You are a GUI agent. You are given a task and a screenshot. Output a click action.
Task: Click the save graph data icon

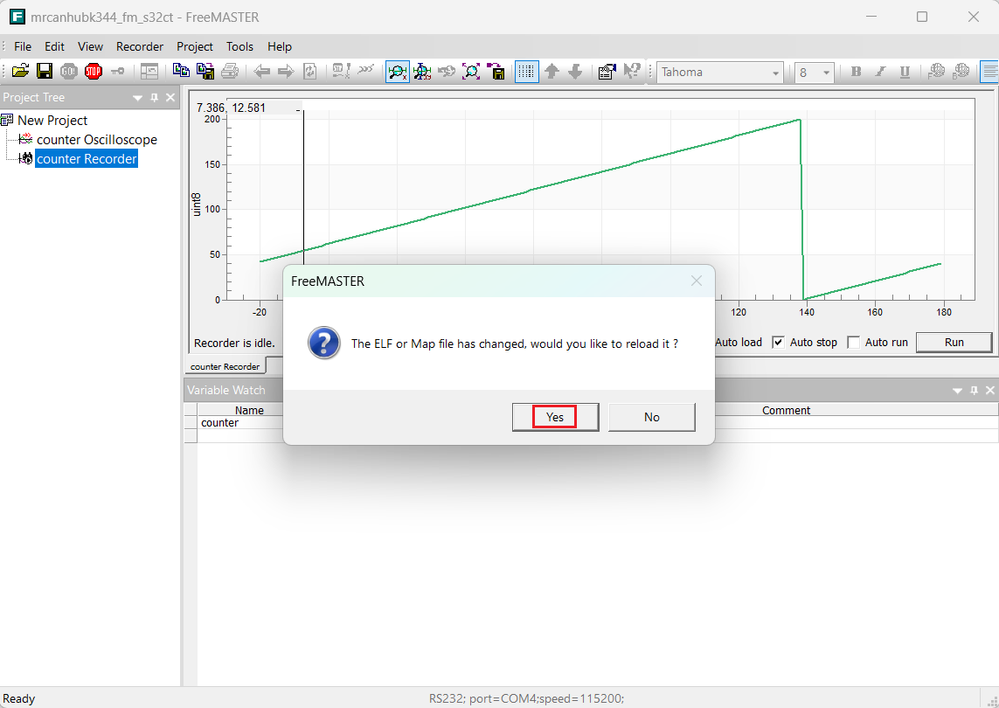pyautogui.click(x=496, y=71)
